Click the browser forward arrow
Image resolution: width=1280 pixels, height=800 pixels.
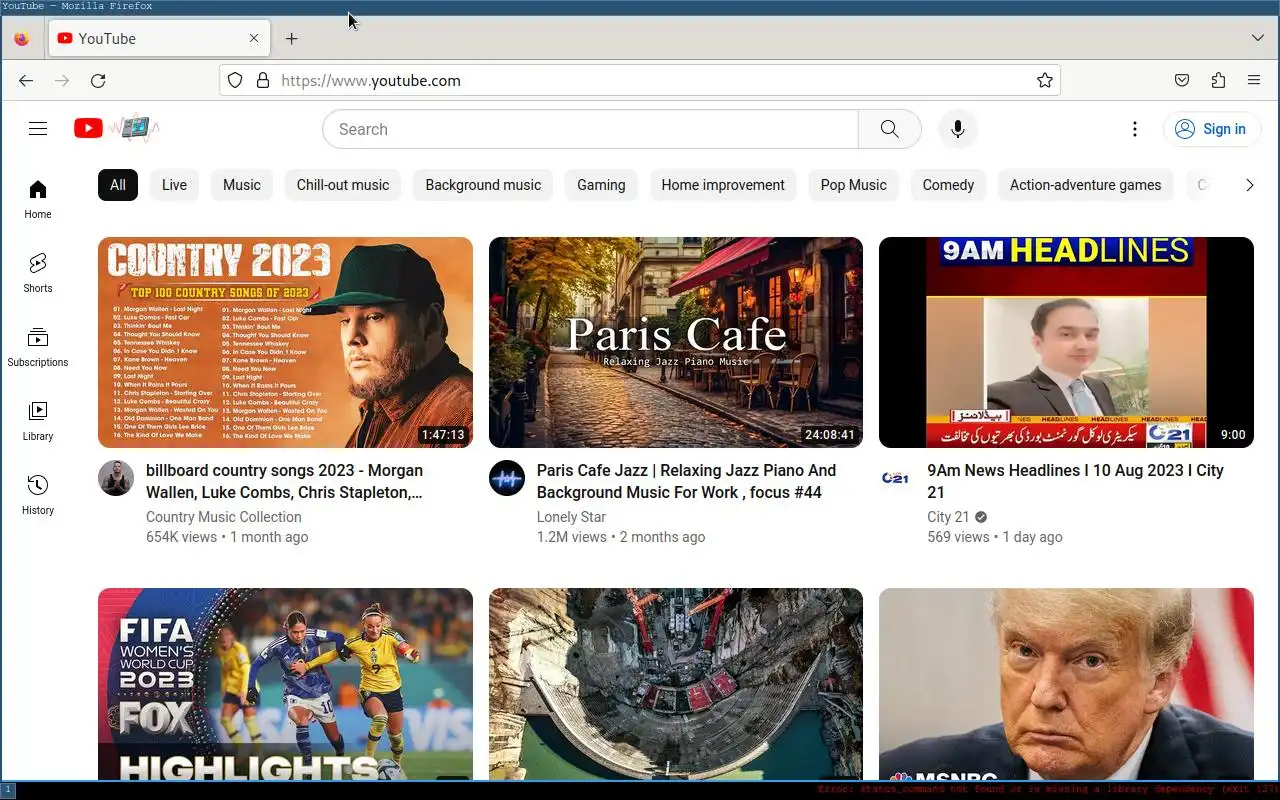point(62,80)
